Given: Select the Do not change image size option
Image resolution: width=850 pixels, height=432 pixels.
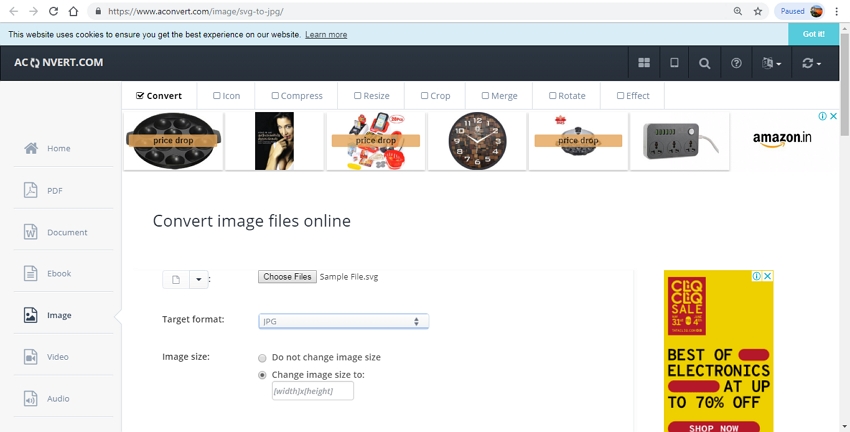Looking at the screenshot, I should (x=263, y=357).
